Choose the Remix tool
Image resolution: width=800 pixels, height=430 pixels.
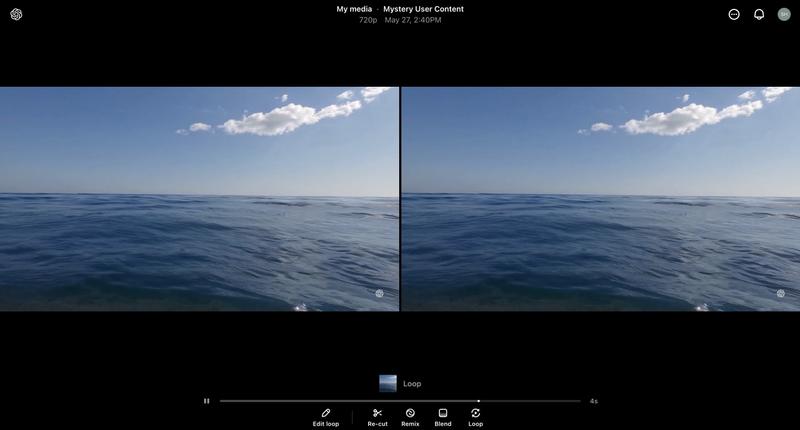pyautogui.click(x=410, y=417)
